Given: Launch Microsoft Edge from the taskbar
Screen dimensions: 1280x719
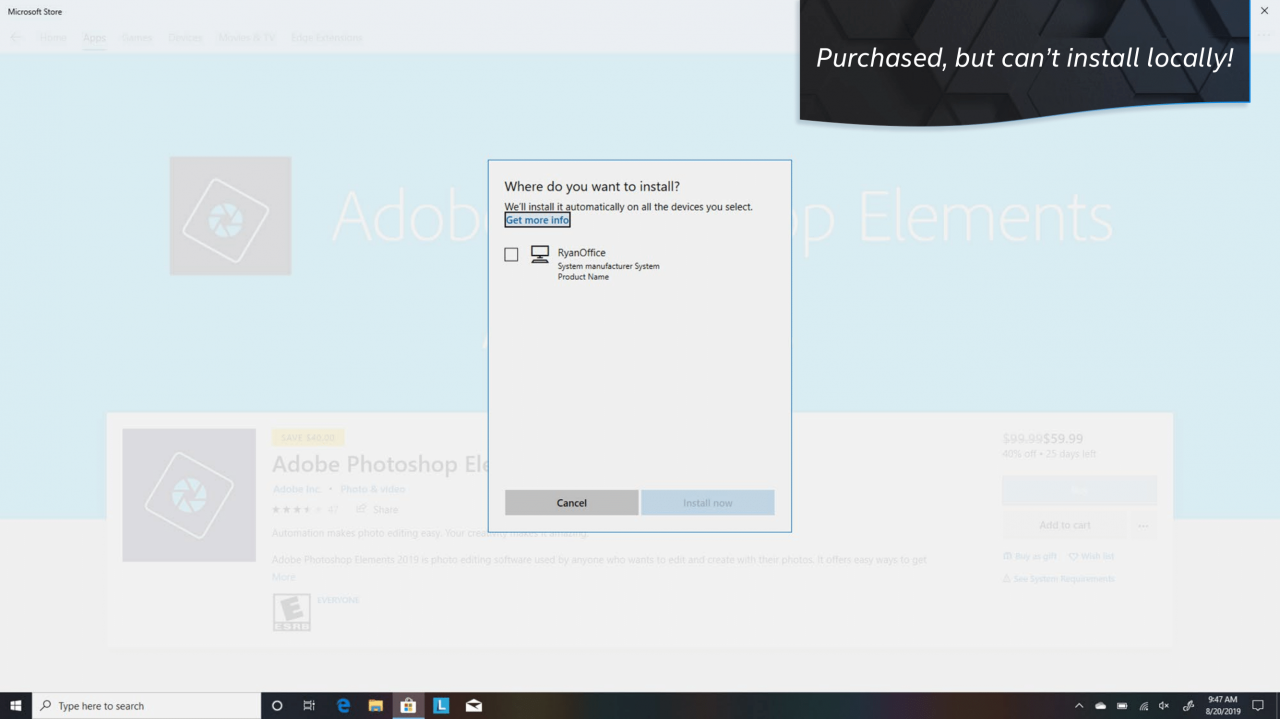Looking at the screenshot, I should pos(343,705).
